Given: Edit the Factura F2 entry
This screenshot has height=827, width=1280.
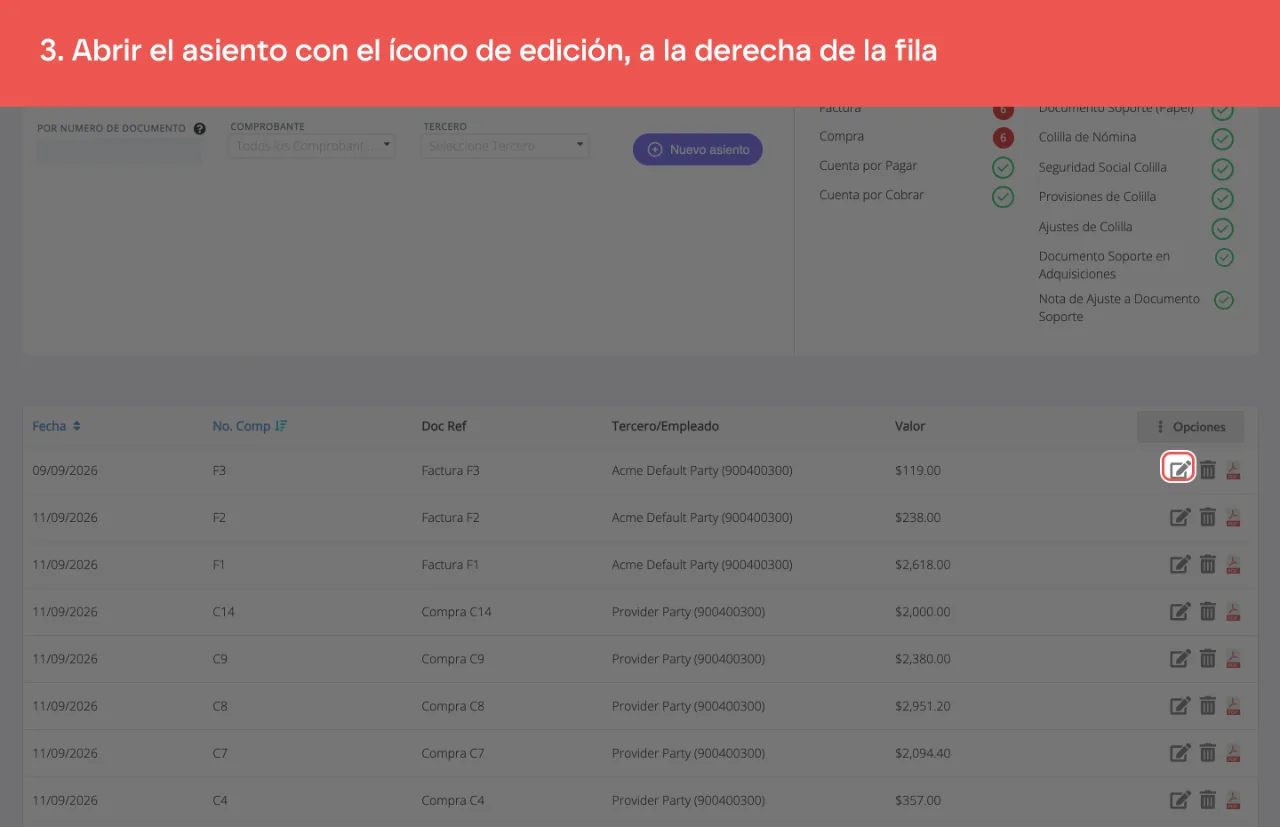Looking at the screenshot, I should tap(1180, 517).
